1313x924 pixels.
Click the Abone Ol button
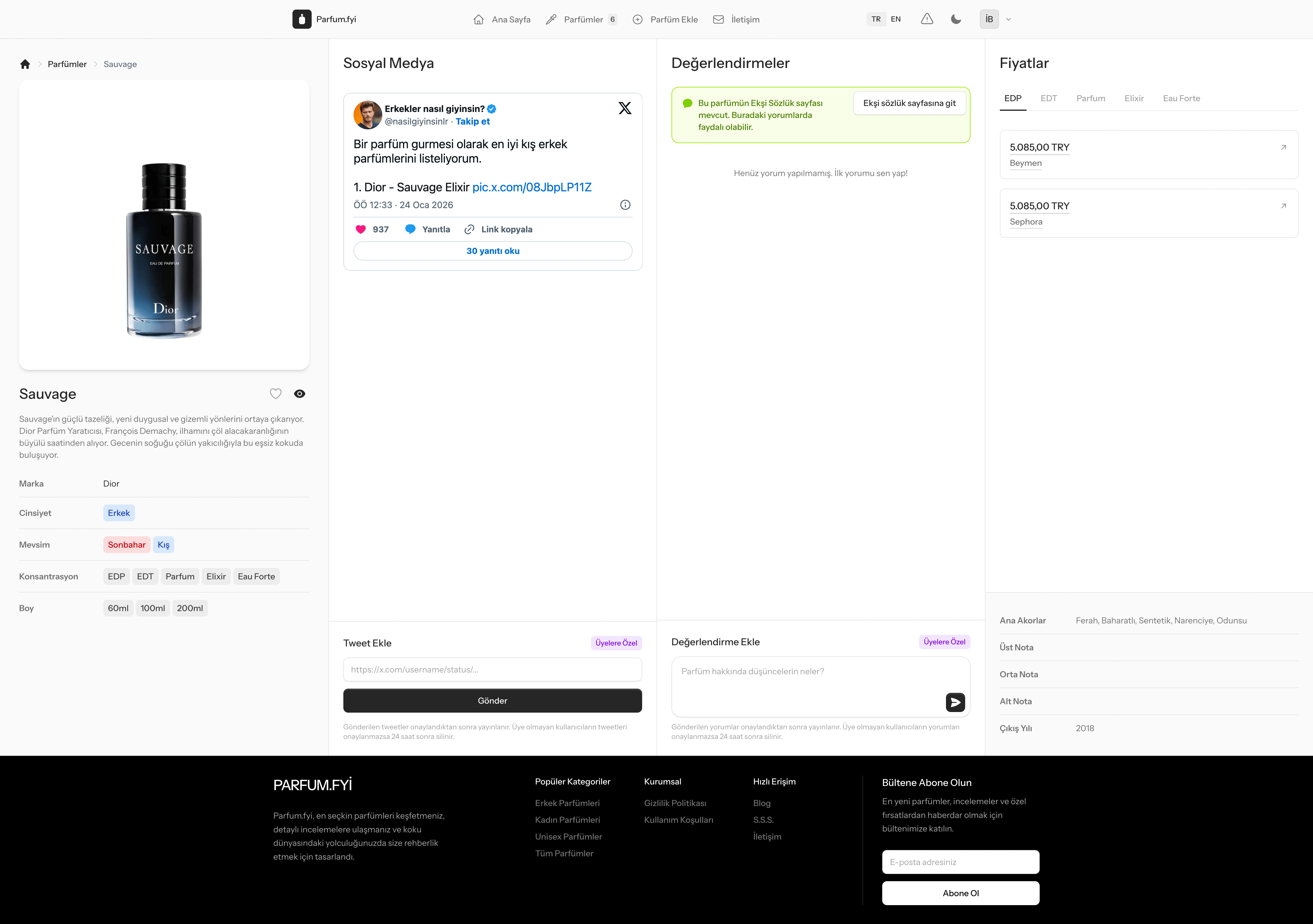961,893
